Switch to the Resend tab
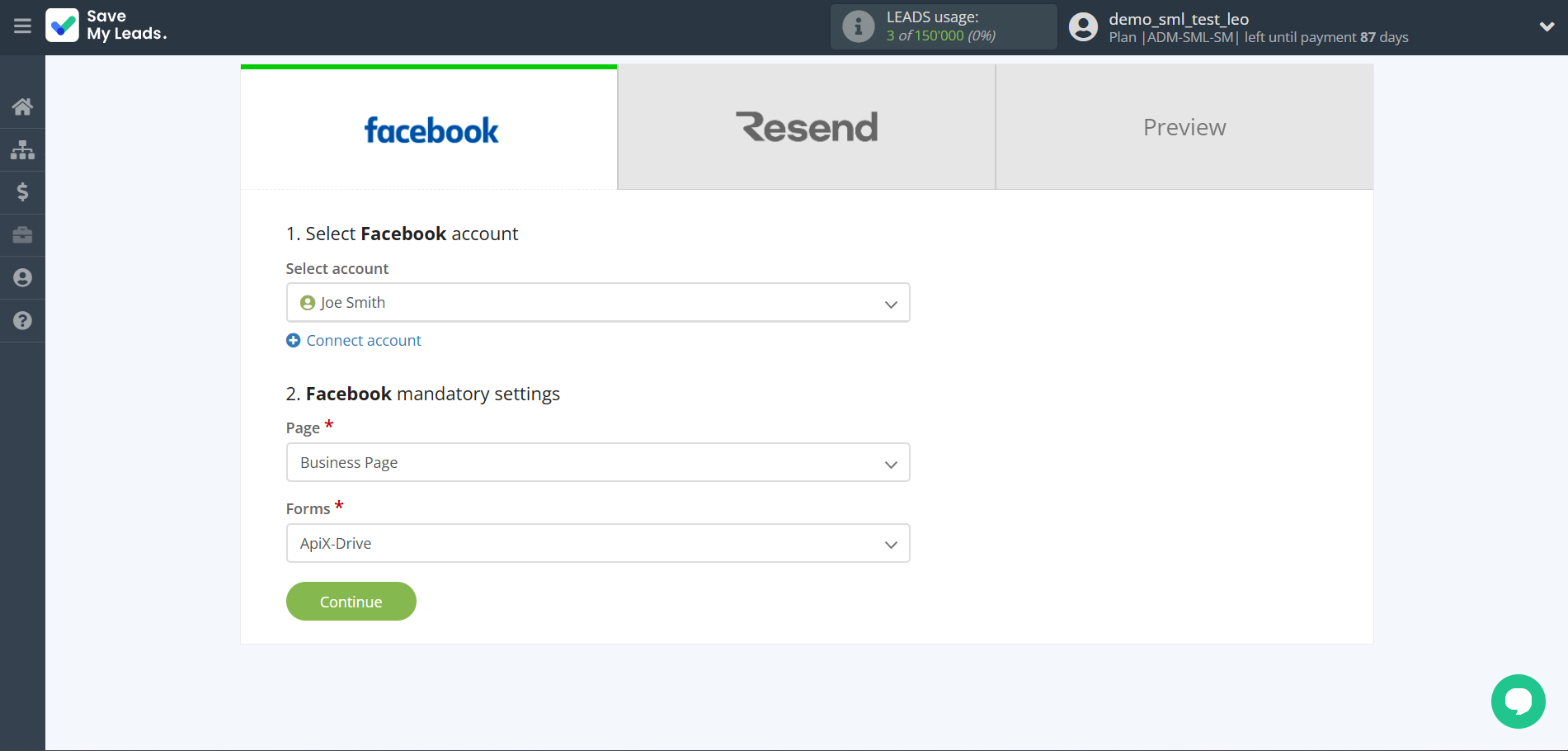 (x=806, y=126)
